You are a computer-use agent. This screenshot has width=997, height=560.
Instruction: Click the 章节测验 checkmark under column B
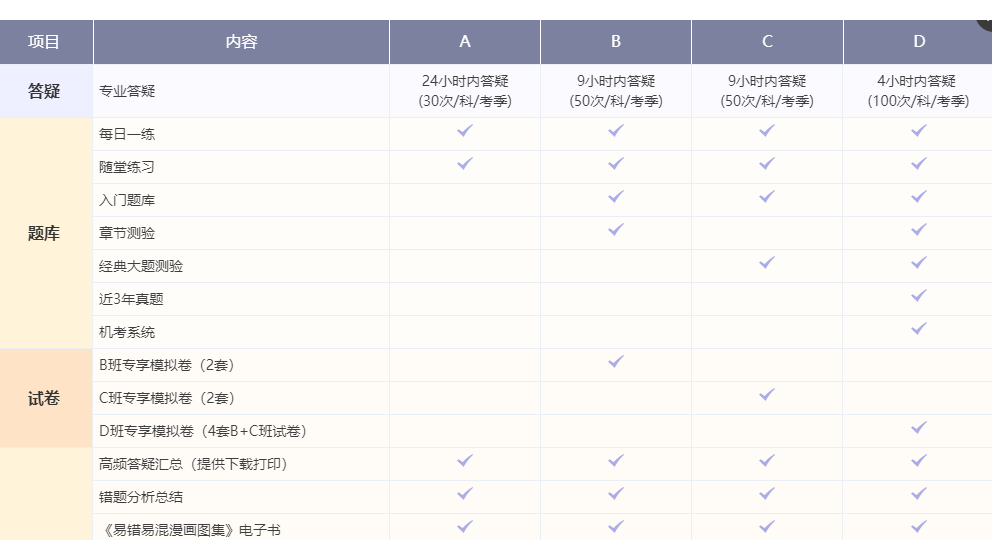coord(615,230)
